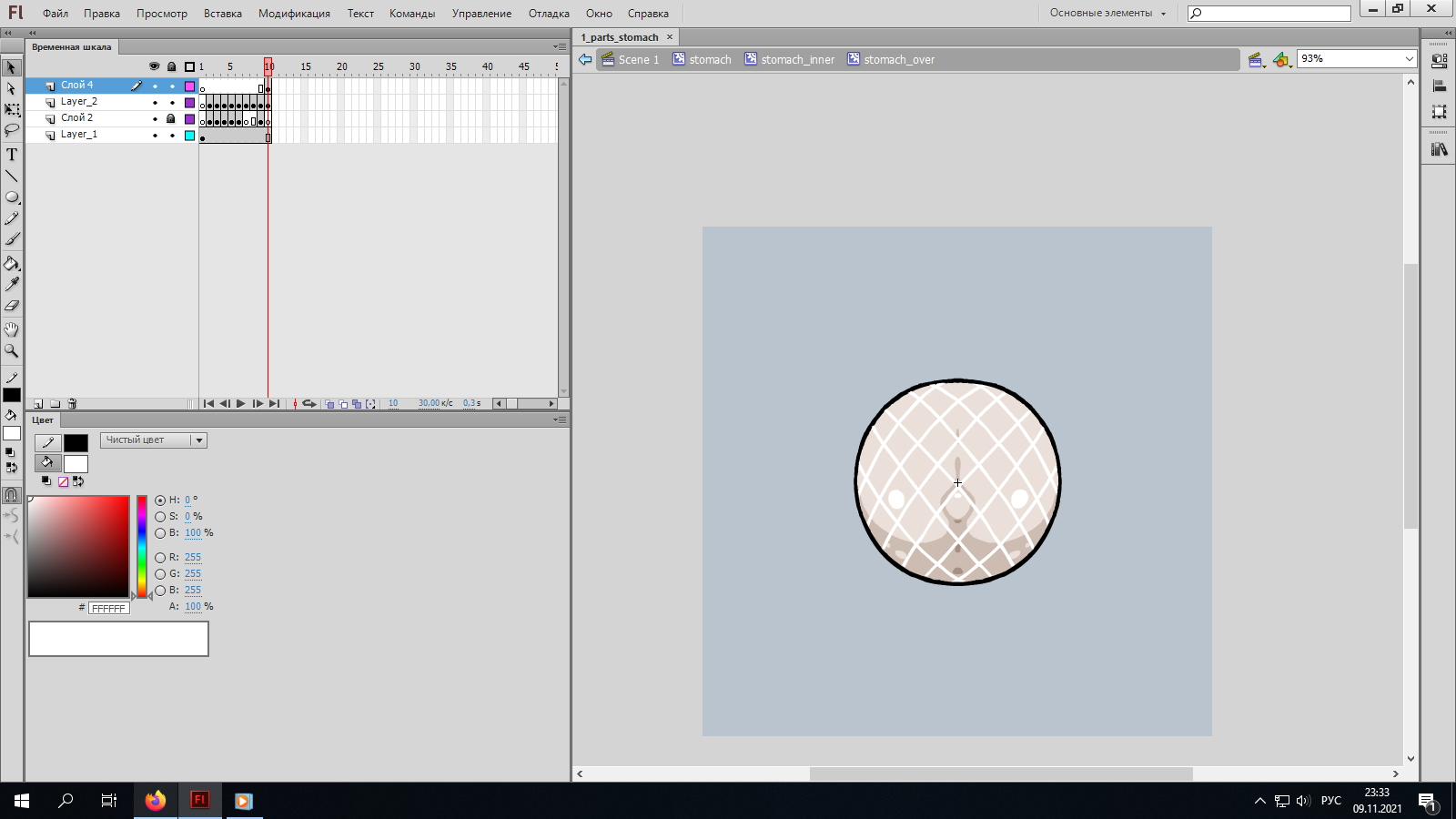Select the Brush tool
Viewport: 1456px width, 819px height.
click(12, 239)
